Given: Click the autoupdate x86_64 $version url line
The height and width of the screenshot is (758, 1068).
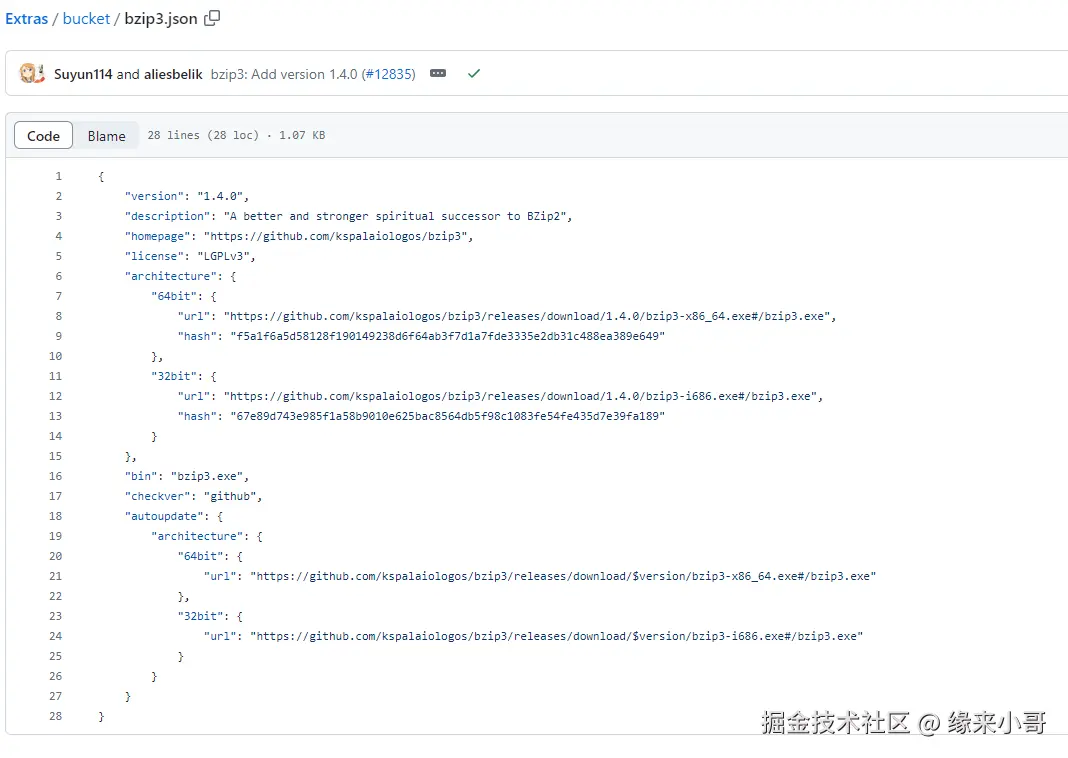Looking at the screenshot, I should 540,576.
